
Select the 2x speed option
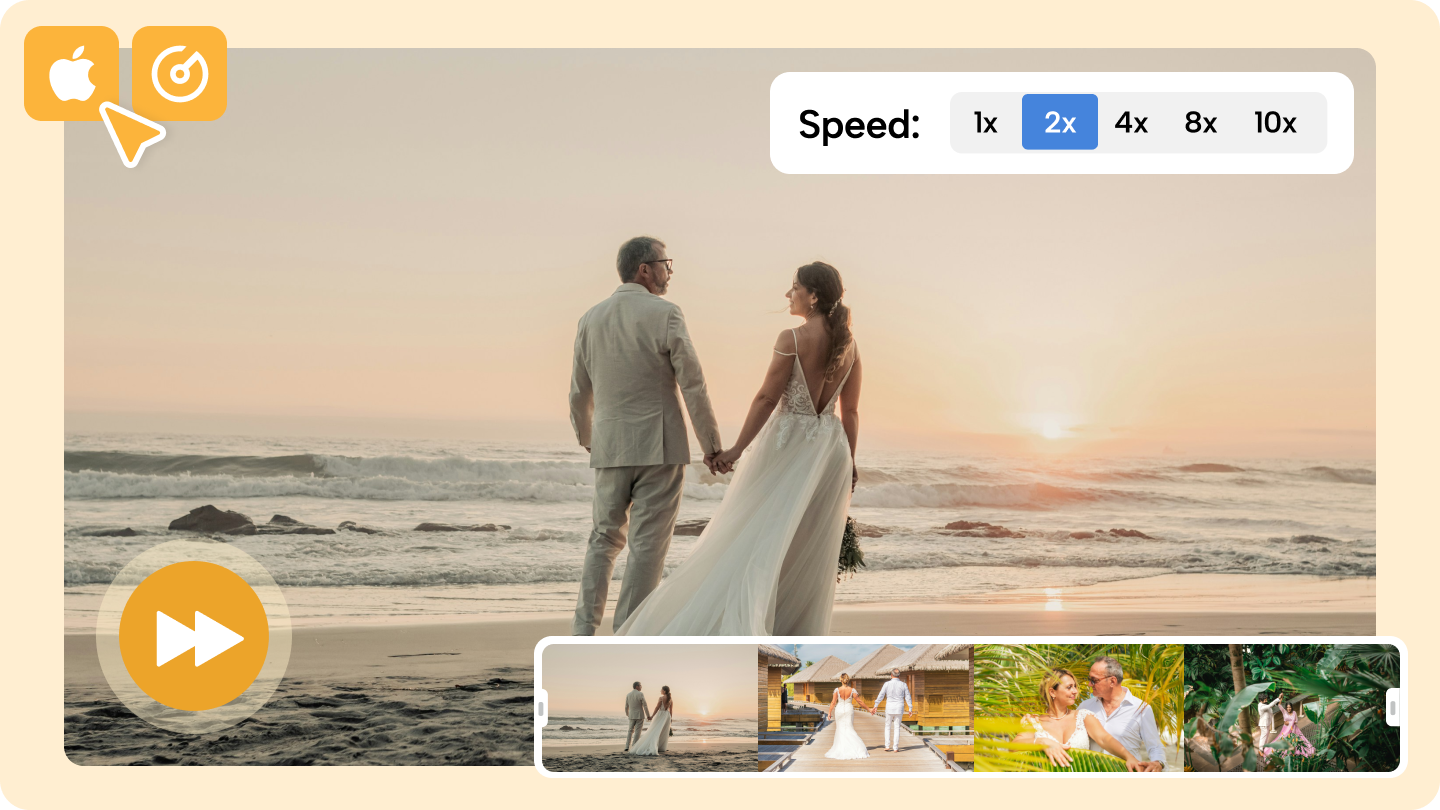pyautogui.click(x=1060, y=122)
